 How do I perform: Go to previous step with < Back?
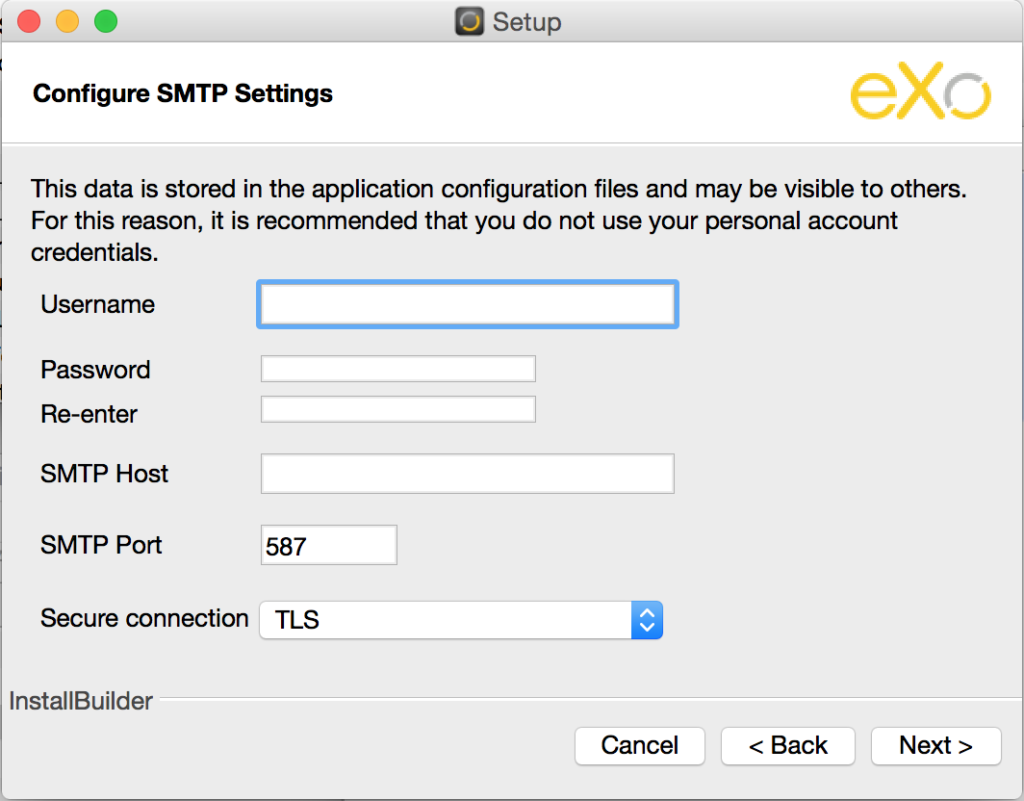[788, 746]
